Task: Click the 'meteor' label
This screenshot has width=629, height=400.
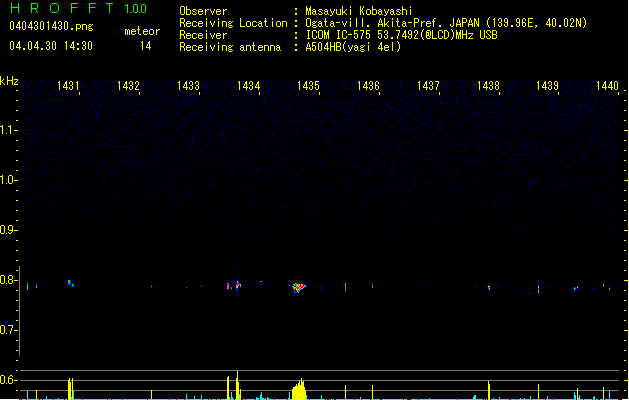Action: pos(142,31)
